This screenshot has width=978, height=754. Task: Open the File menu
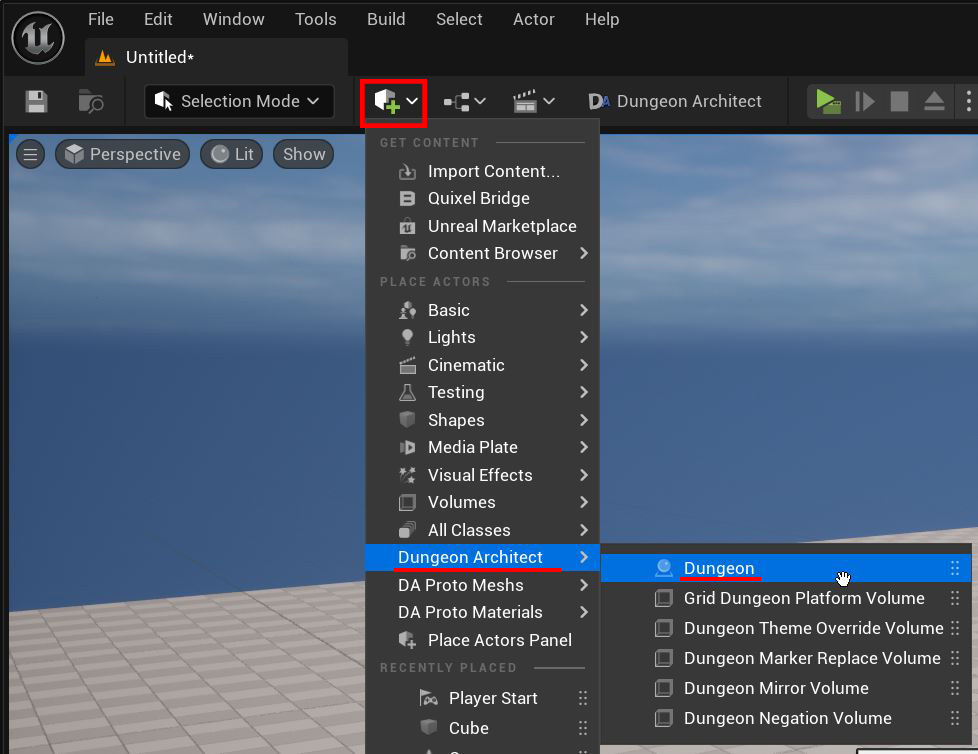click(x=100, y=19)
